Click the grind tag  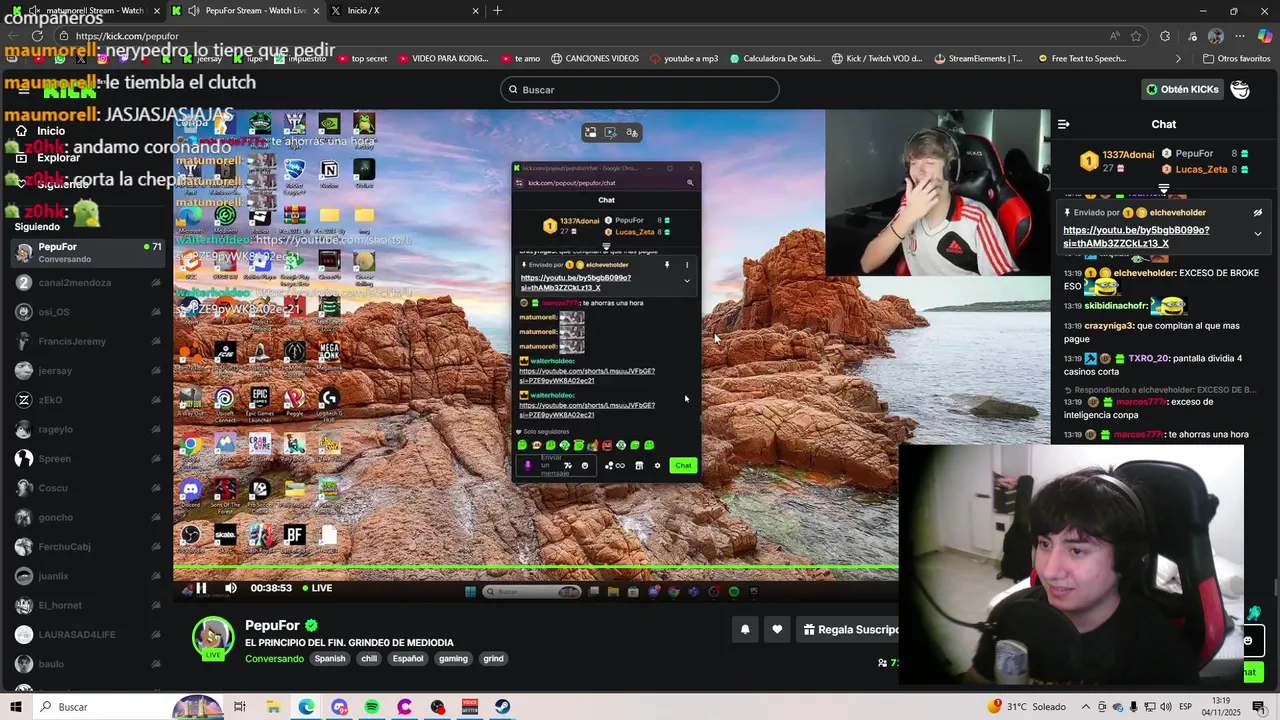point(493,659)
